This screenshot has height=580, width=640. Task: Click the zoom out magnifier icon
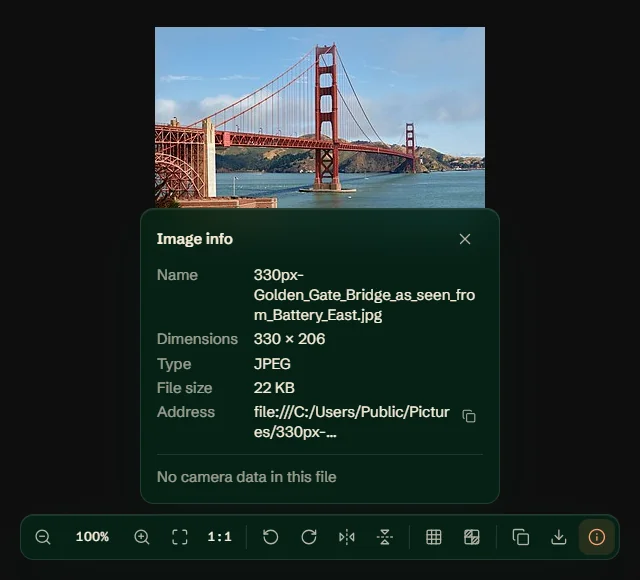tap(43, 537)
